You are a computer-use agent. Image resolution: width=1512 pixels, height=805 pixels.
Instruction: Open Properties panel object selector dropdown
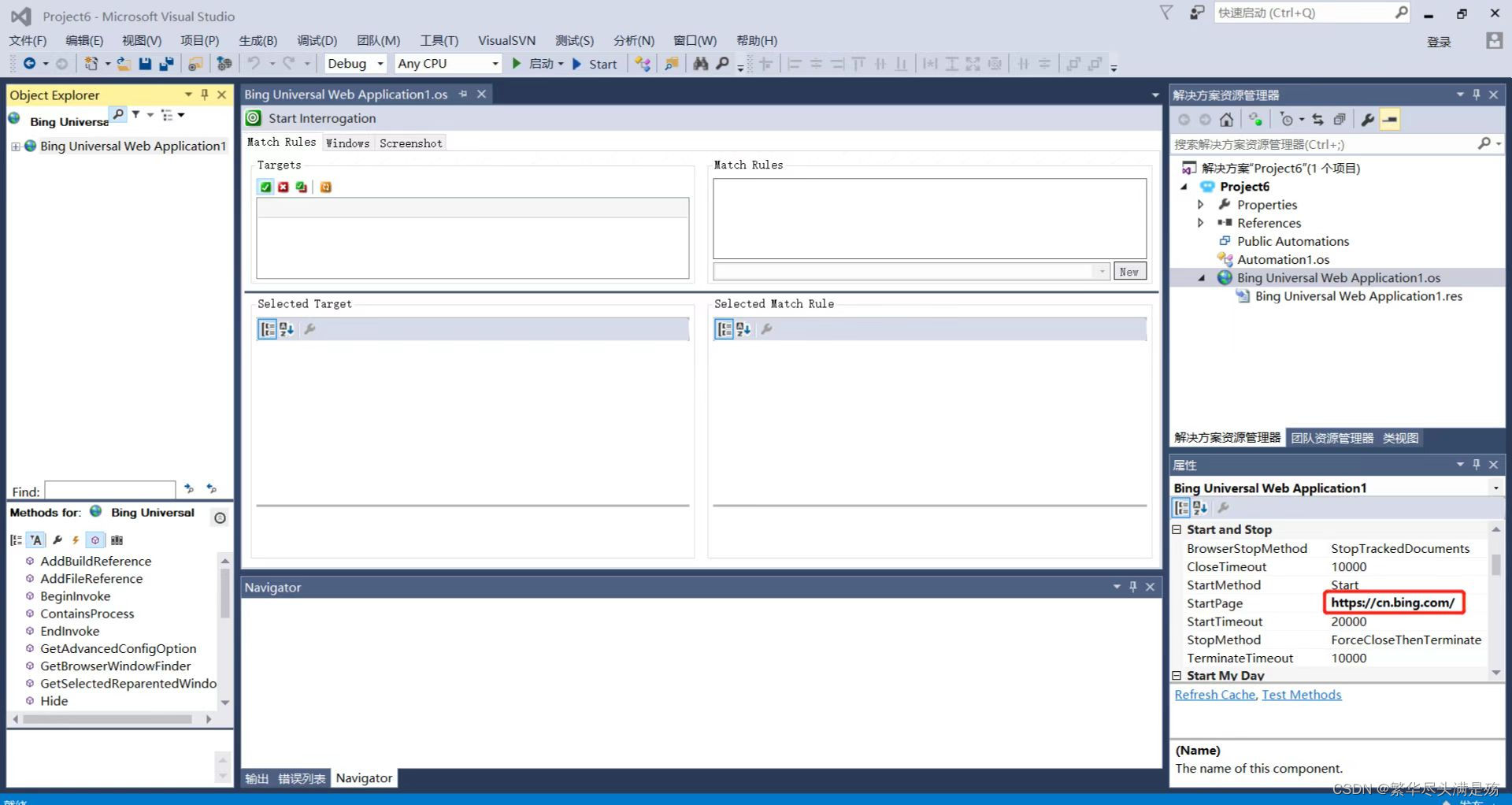[x=1495, y=488]
